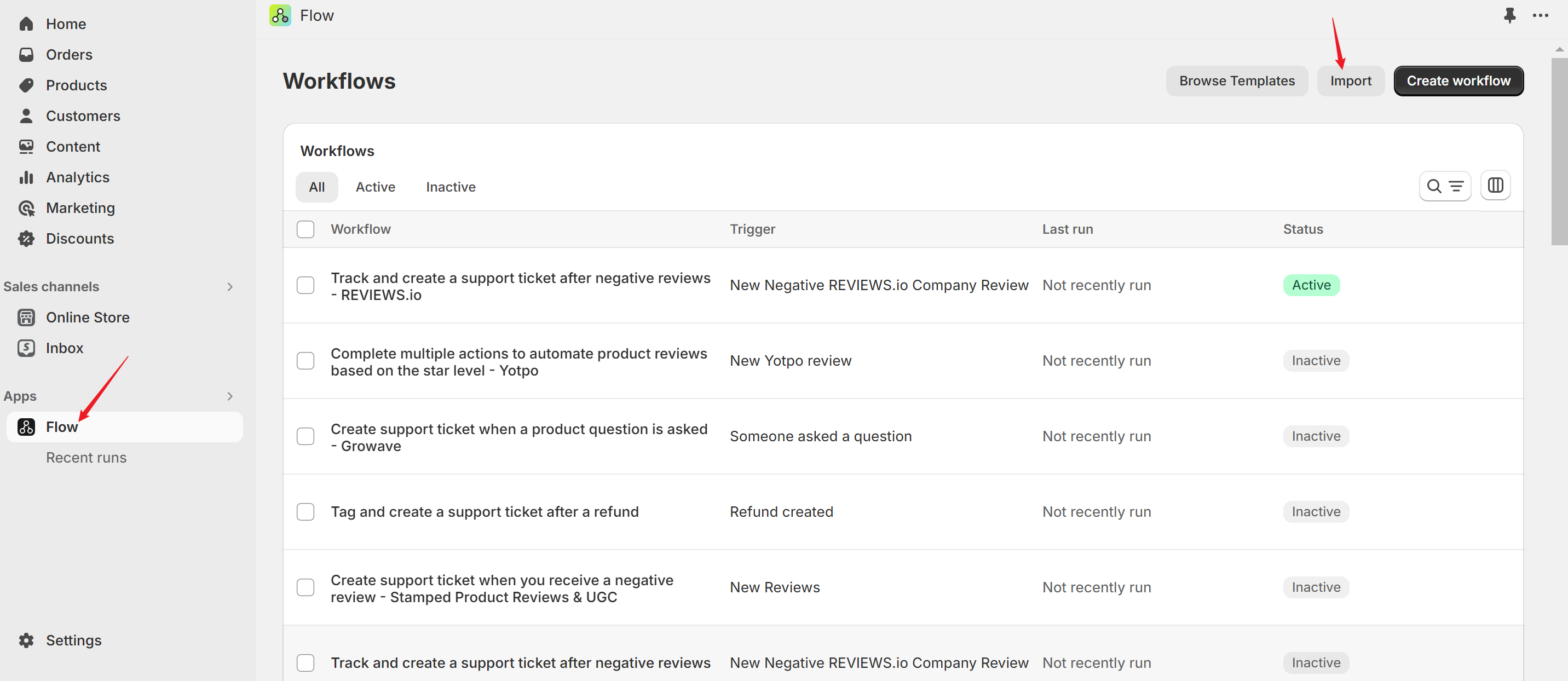Click the Discounts badge icon

(x=26, y=239)
